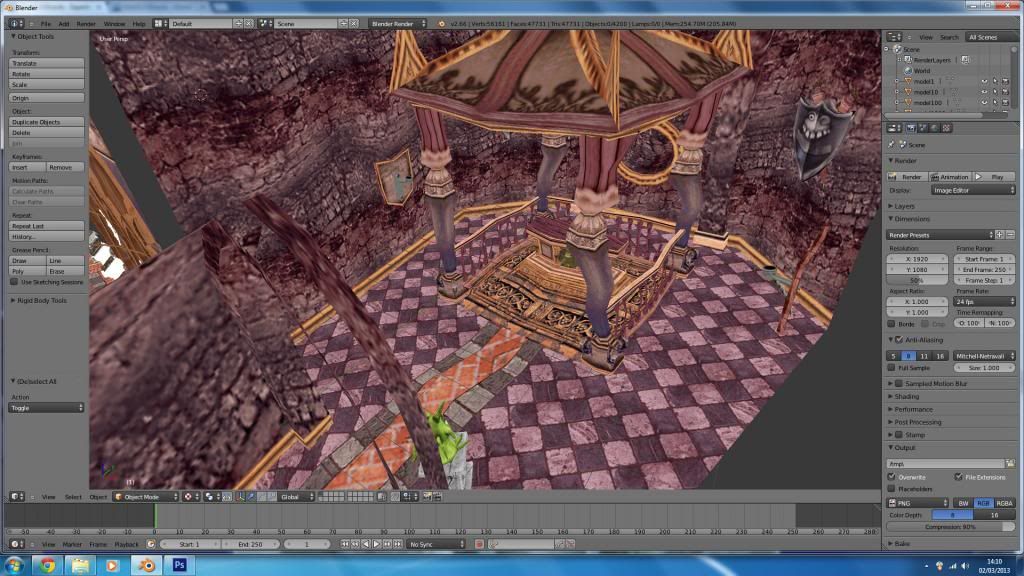Viewport: 1024px width, 576px height.
Task: Open the 3D viewport editor type selector
Action: [x=17, y=497]
